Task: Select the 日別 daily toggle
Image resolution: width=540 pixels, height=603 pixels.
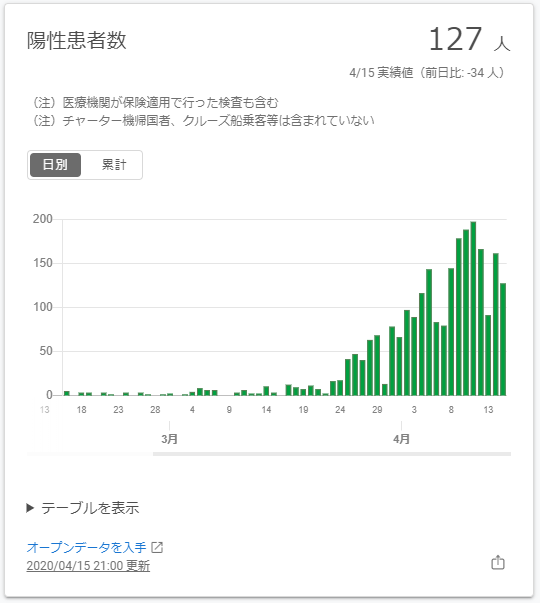Action: click(x=55, y=165)
